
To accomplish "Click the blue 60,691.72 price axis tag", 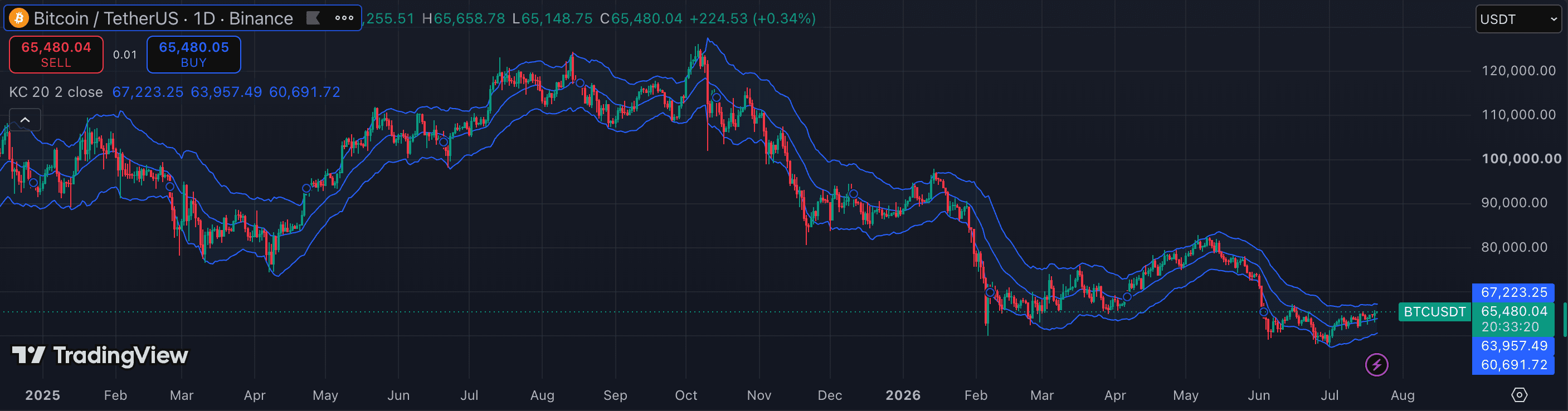I will tap(1513, 365).
